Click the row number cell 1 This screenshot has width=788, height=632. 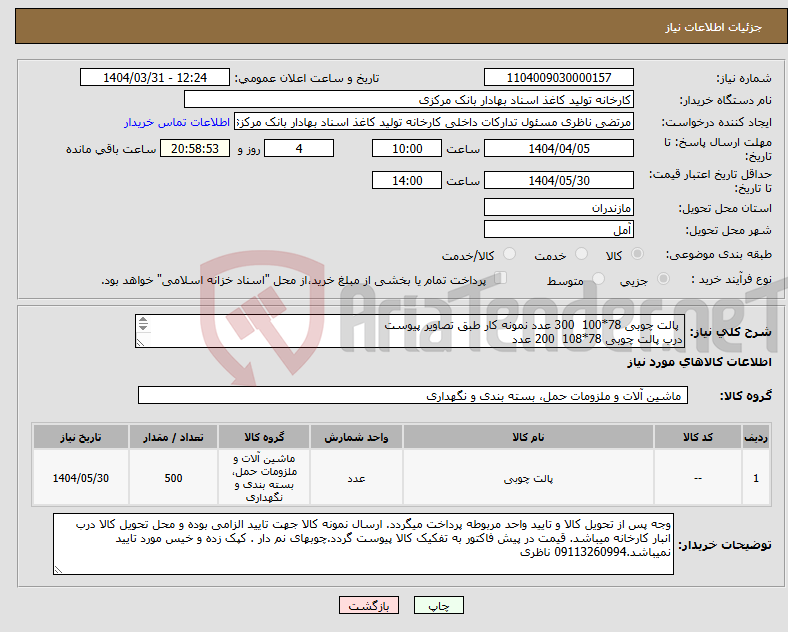coord(756,478)
